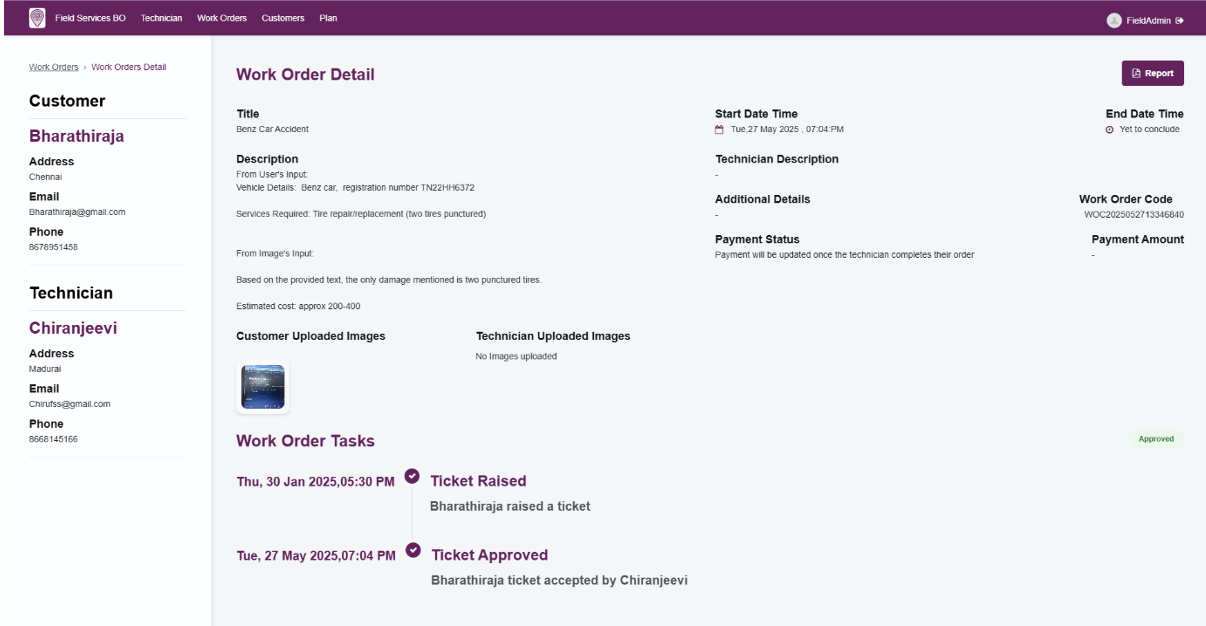Click the work order code WOC2025052713346840
The height and width of the screenshot is (626, 1206).
(1134, 214)
